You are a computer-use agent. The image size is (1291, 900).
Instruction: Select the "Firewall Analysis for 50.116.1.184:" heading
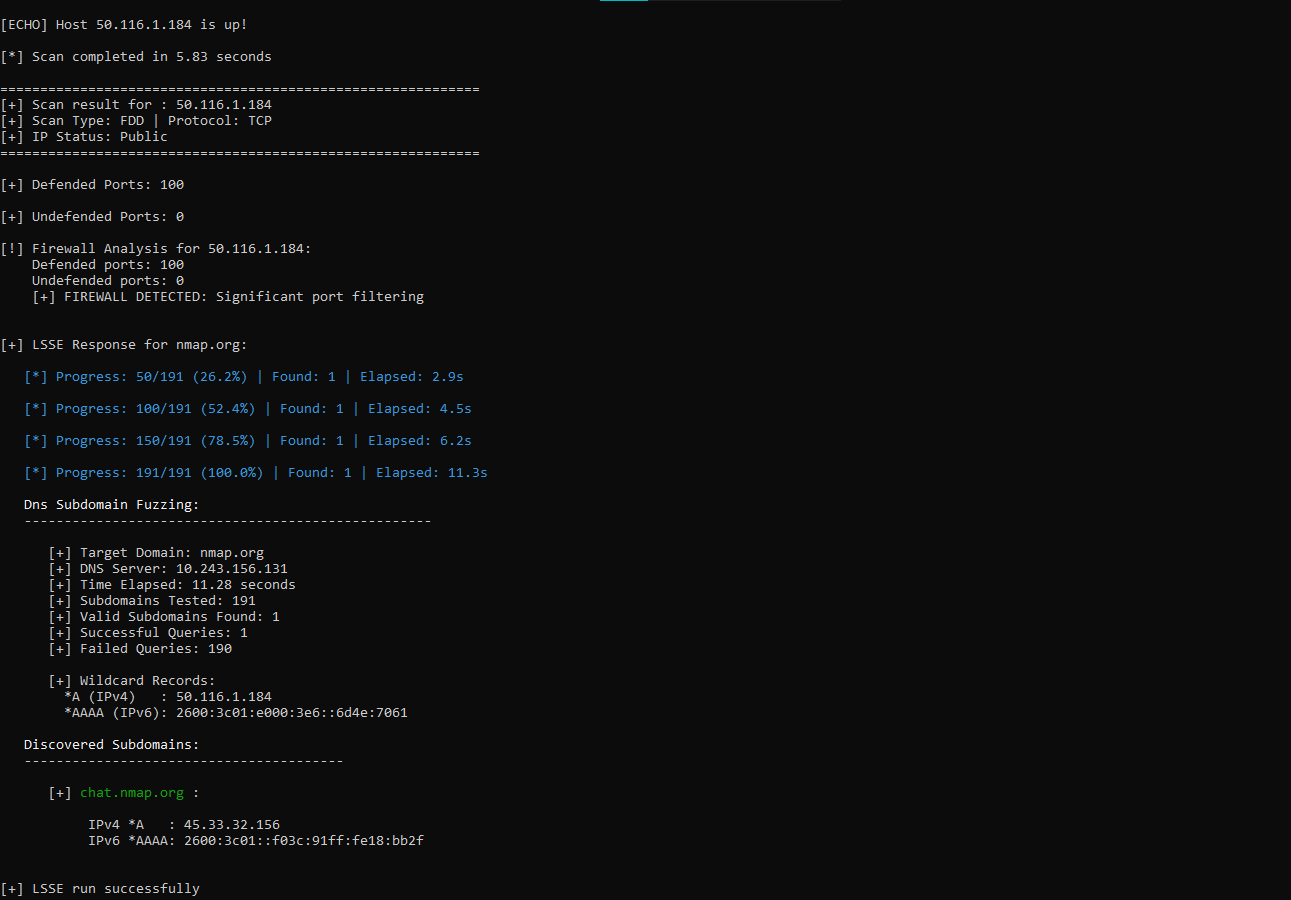tap(156, 248)
